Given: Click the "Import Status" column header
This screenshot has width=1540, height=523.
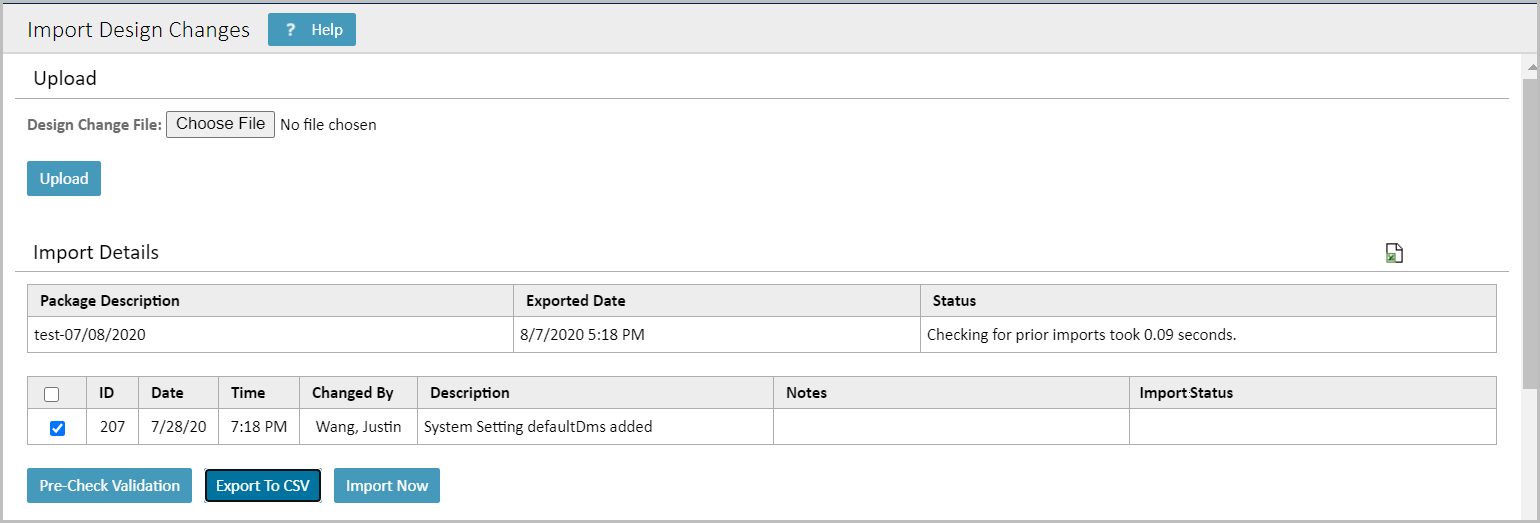Looking at the screenshot, I should [1313, 393].
